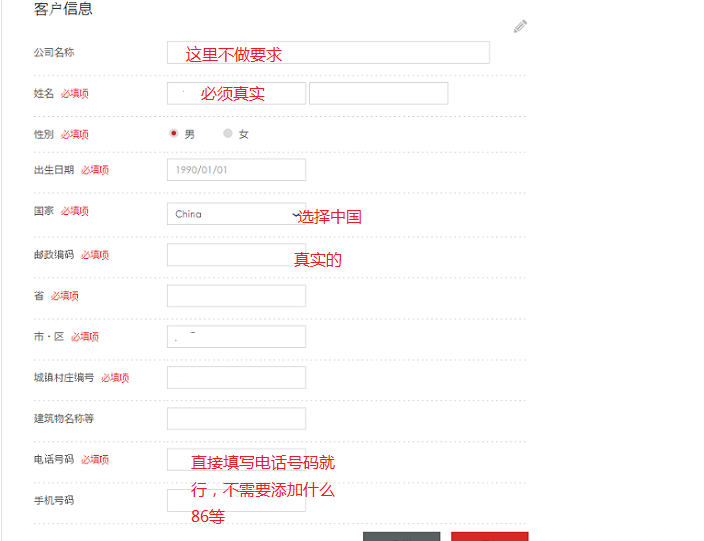Click the gray button at bottom

(x=401, y=537)
